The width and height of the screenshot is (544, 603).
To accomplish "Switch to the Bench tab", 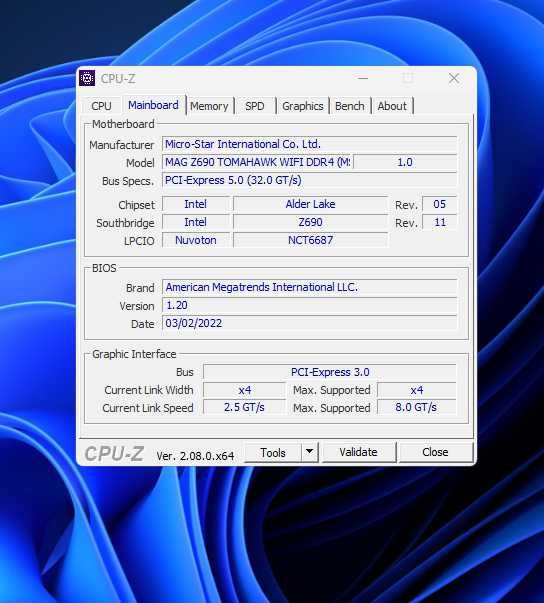I will 349,106.
